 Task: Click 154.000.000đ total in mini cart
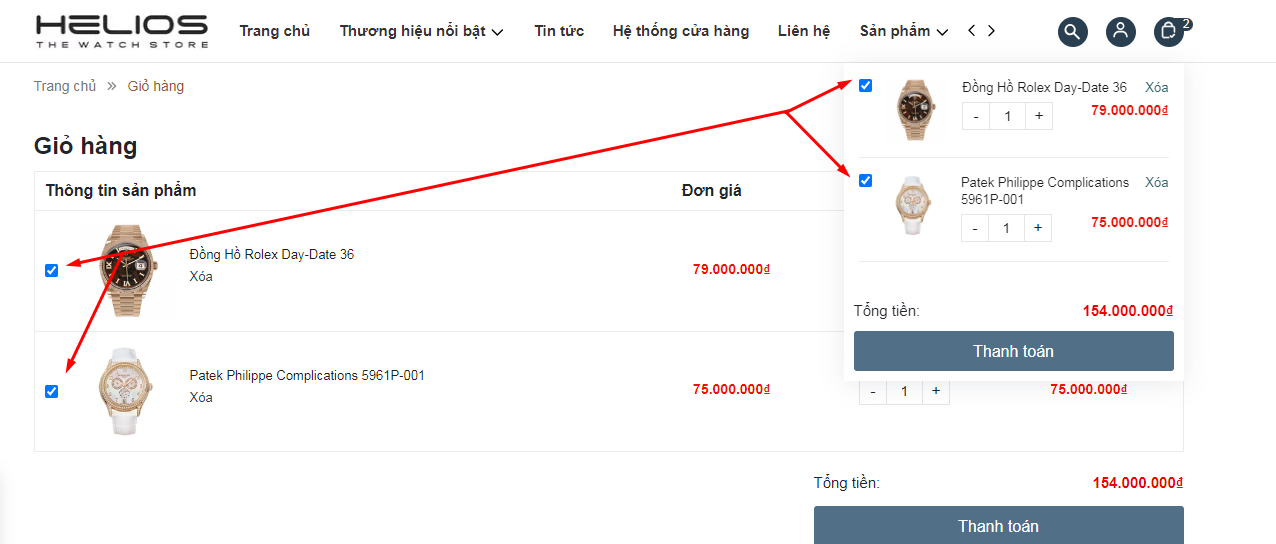tap(1126, 311)
